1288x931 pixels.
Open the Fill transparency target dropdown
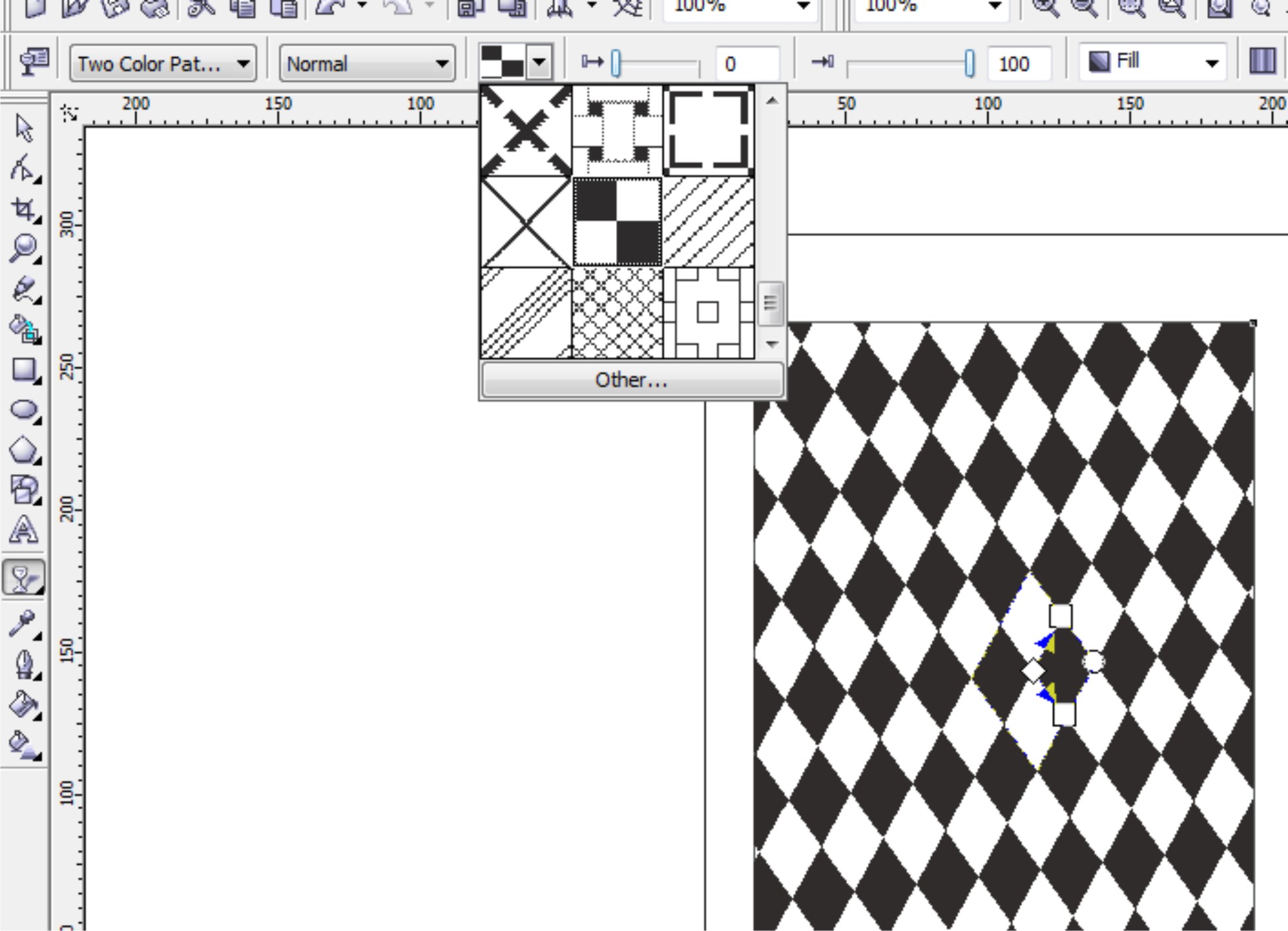(1153, 62)
